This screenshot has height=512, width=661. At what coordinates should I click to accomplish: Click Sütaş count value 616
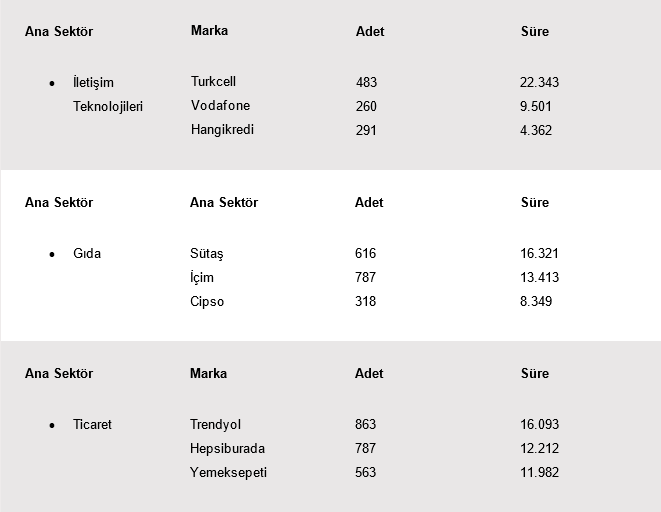[x=365, y=254]
